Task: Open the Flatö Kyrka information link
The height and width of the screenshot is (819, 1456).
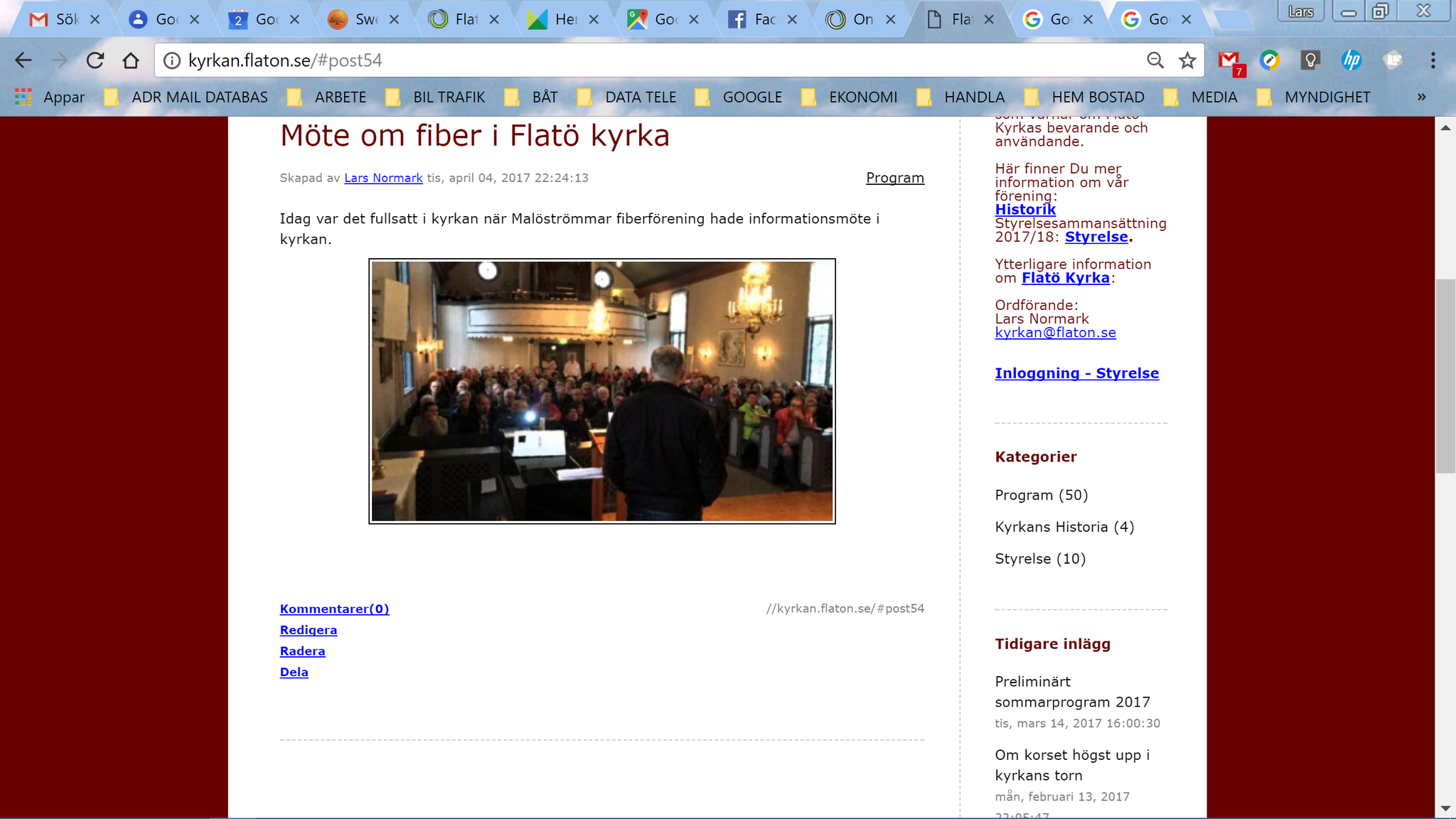Action: (1066, 278)
